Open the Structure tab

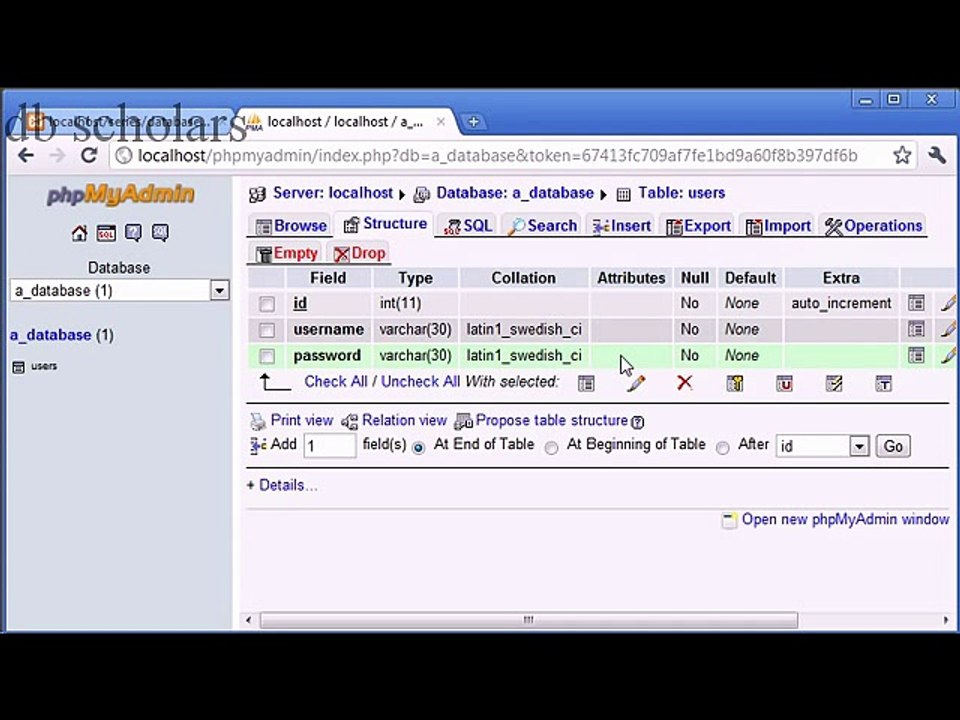coord(385,224)
